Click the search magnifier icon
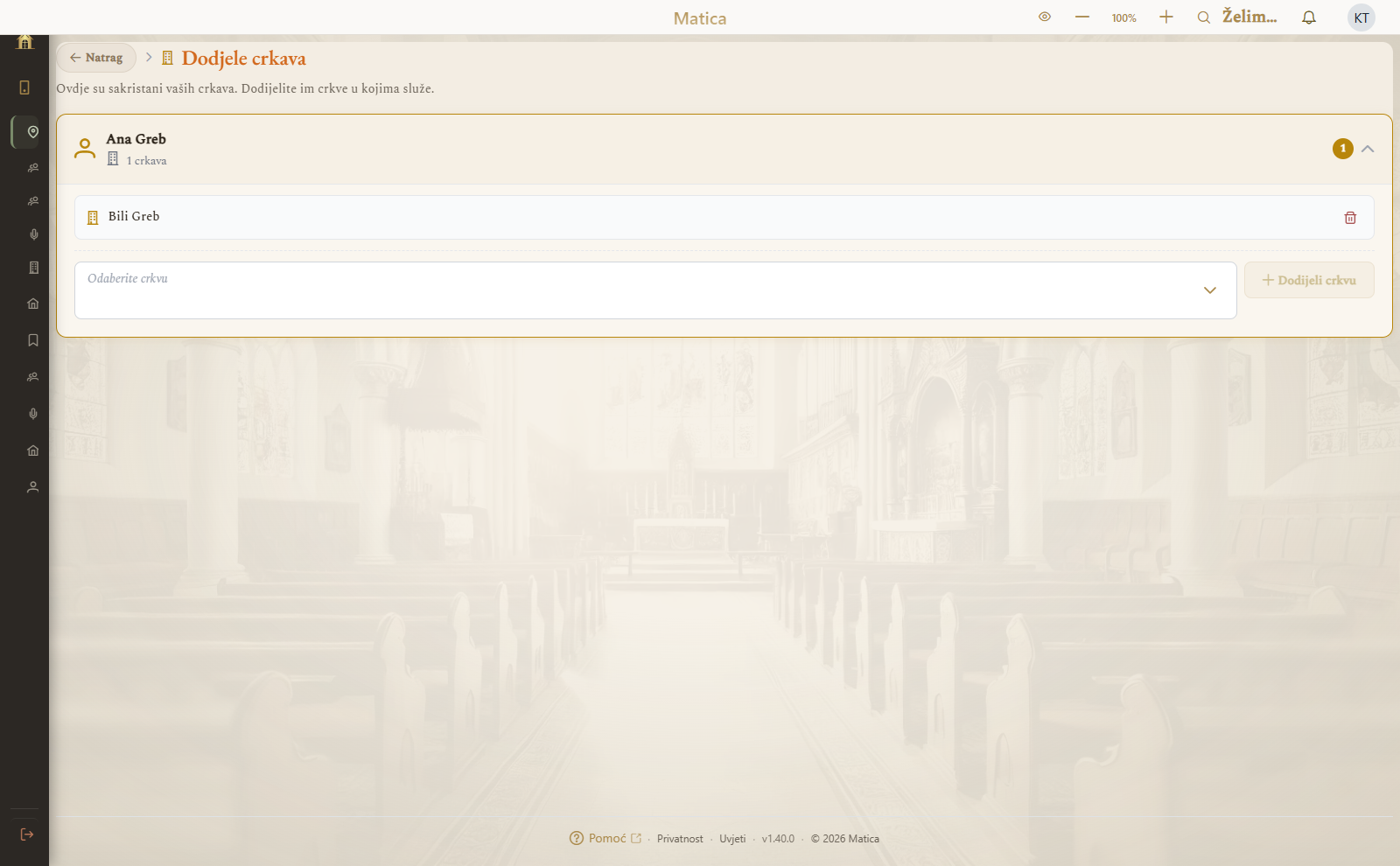Image resolution: width=1400 pixels, height=866 pixels. (x=1204, y=17)
